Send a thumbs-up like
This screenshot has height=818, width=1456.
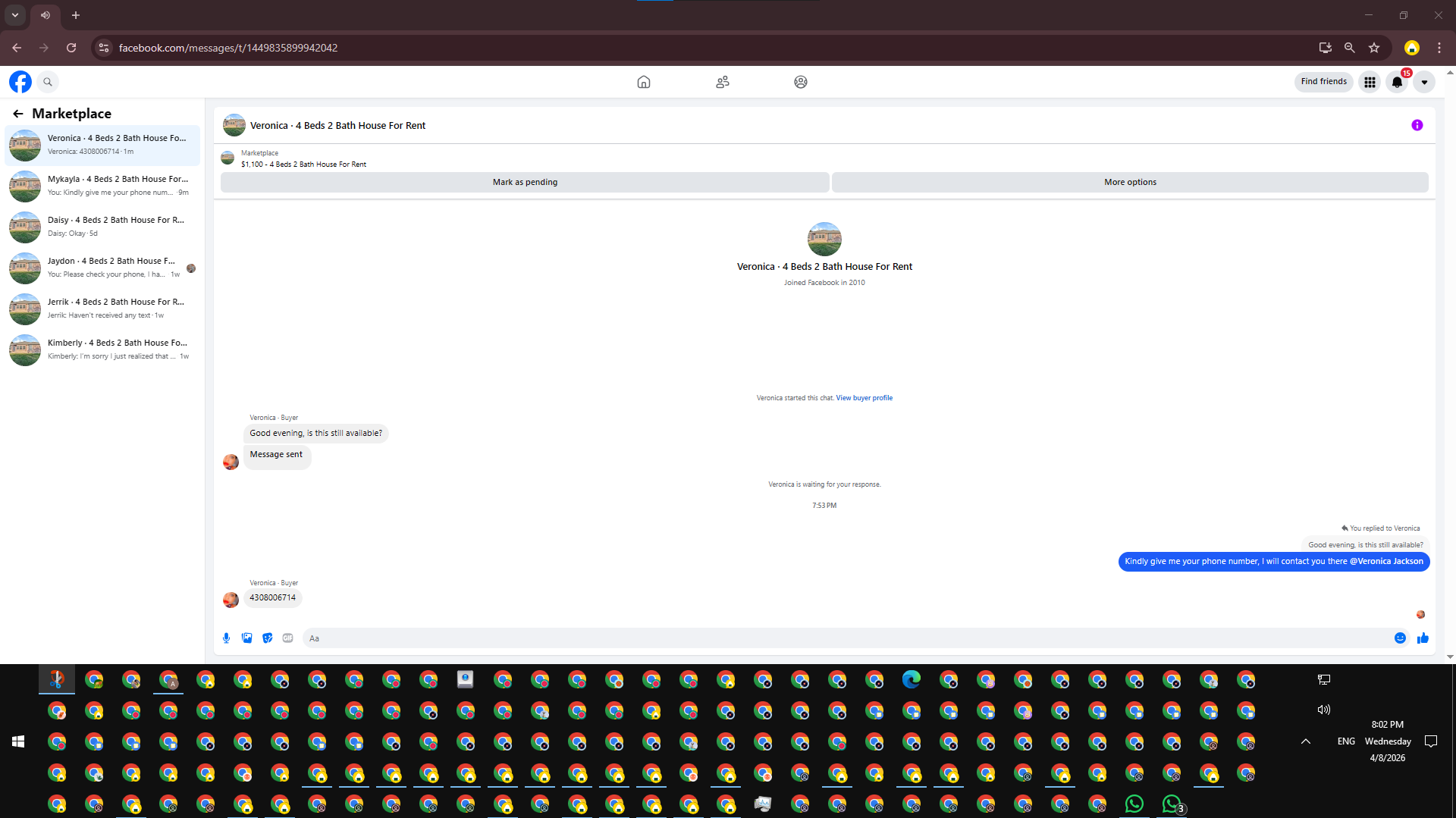click(1423, 638)
